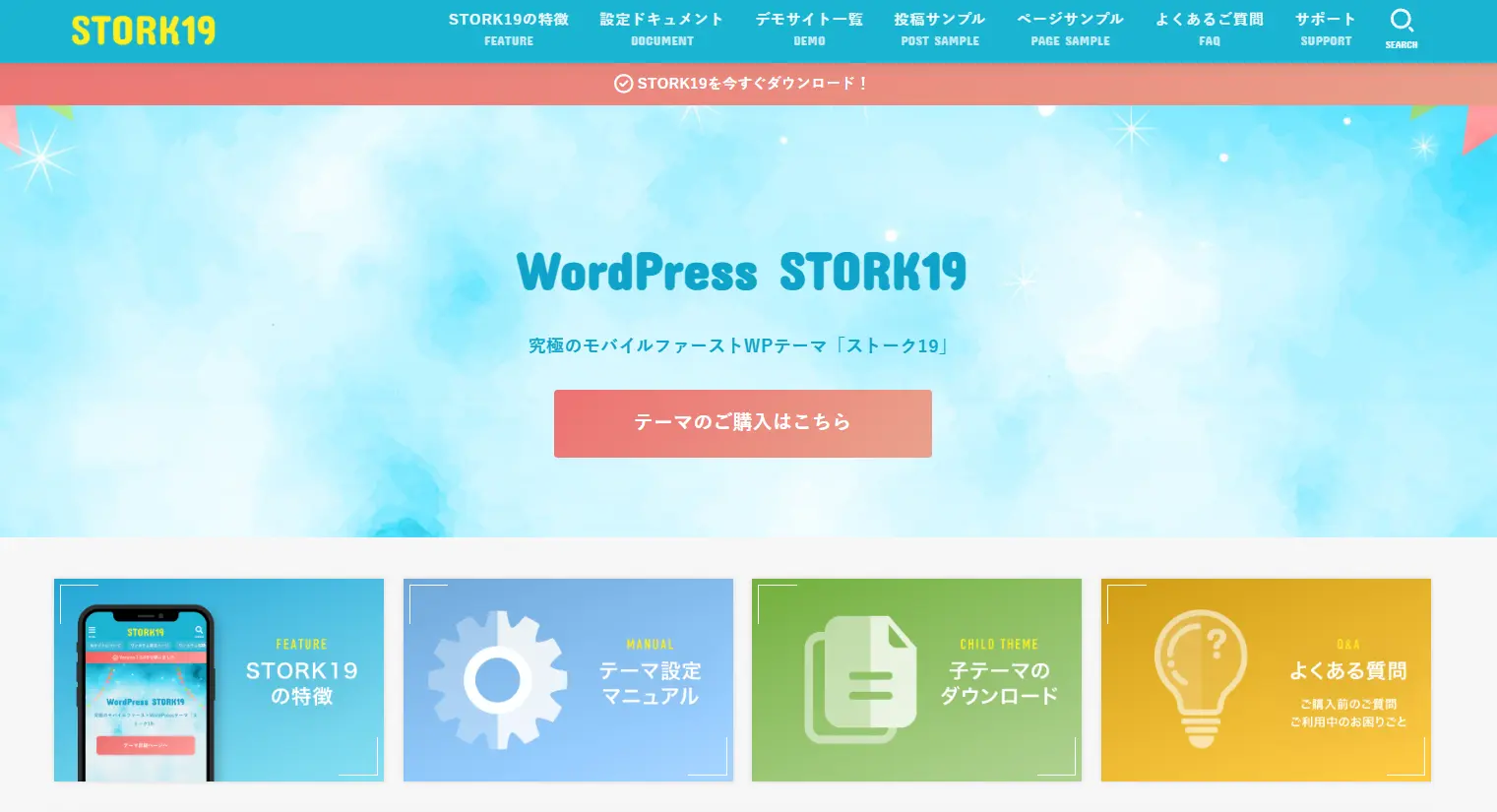Click the STORK19 yellow logo
Image resolution: width=1497 pixels, height=812 pixels.
[x=144, y=31]
